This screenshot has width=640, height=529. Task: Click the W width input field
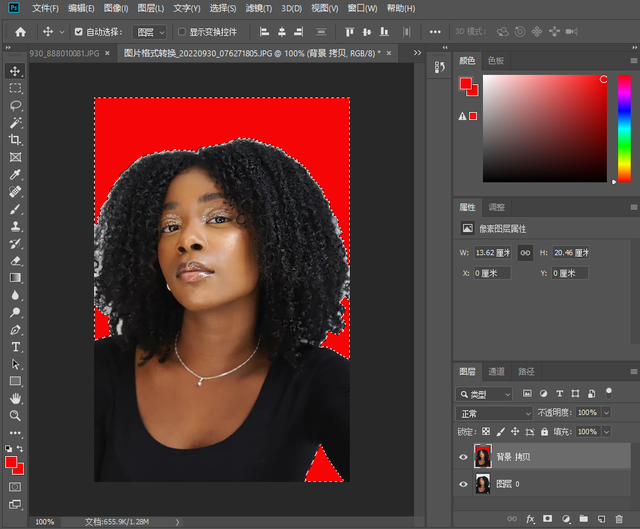click(x=493, y=253)
